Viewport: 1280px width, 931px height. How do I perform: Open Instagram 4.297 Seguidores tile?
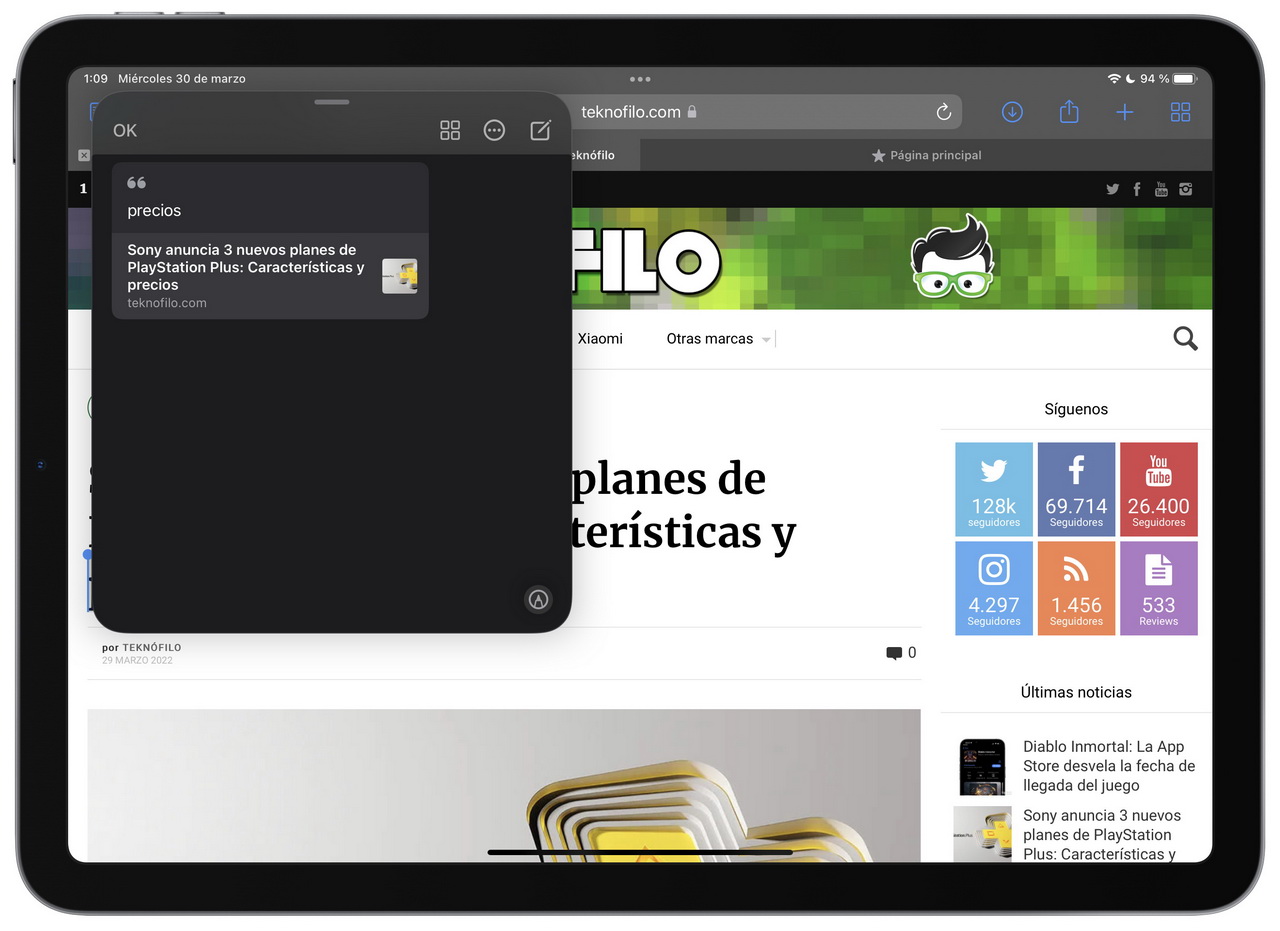(994, 588)
